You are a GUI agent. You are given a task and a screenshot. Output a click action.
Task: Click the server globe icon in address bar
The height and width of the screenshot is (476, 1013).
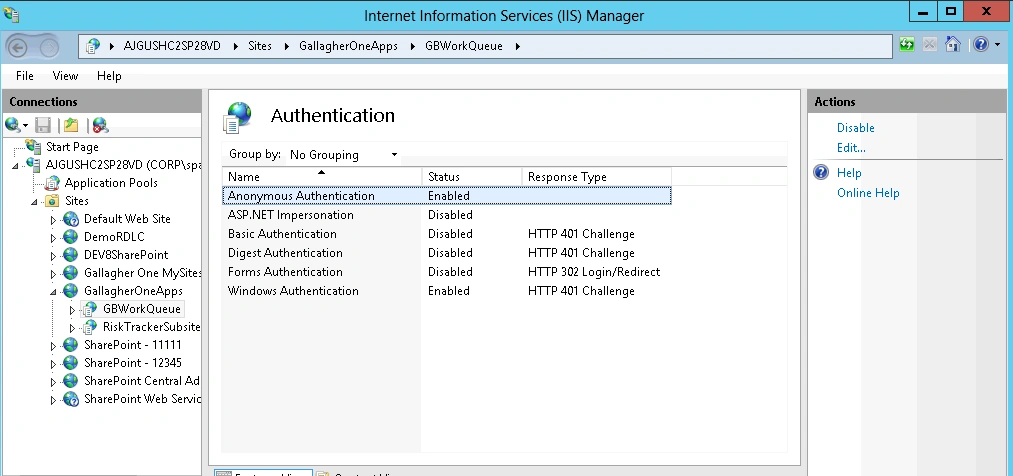(x=94, y=46)
